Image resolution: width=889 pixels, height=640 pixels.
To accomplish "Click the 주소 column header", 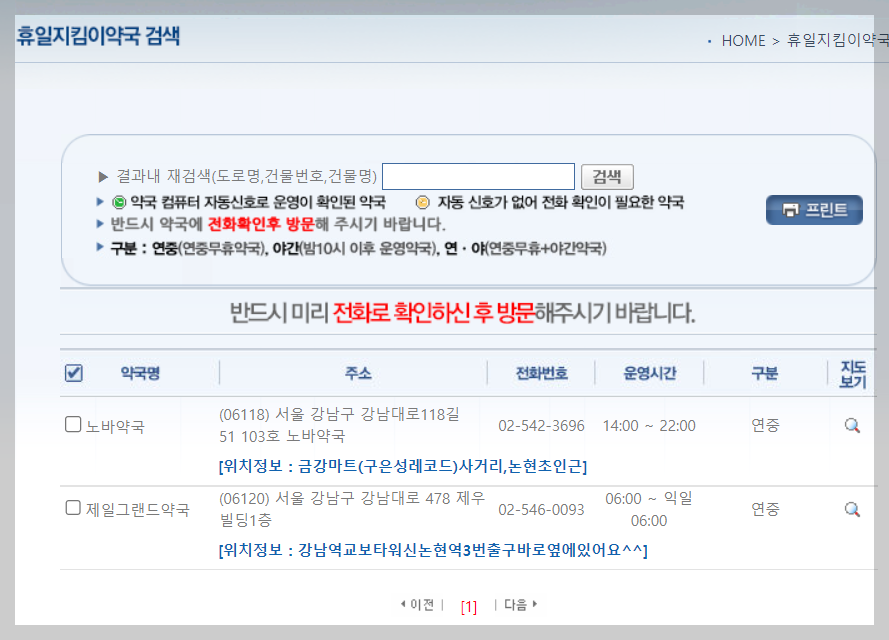I will coord(358,373).
